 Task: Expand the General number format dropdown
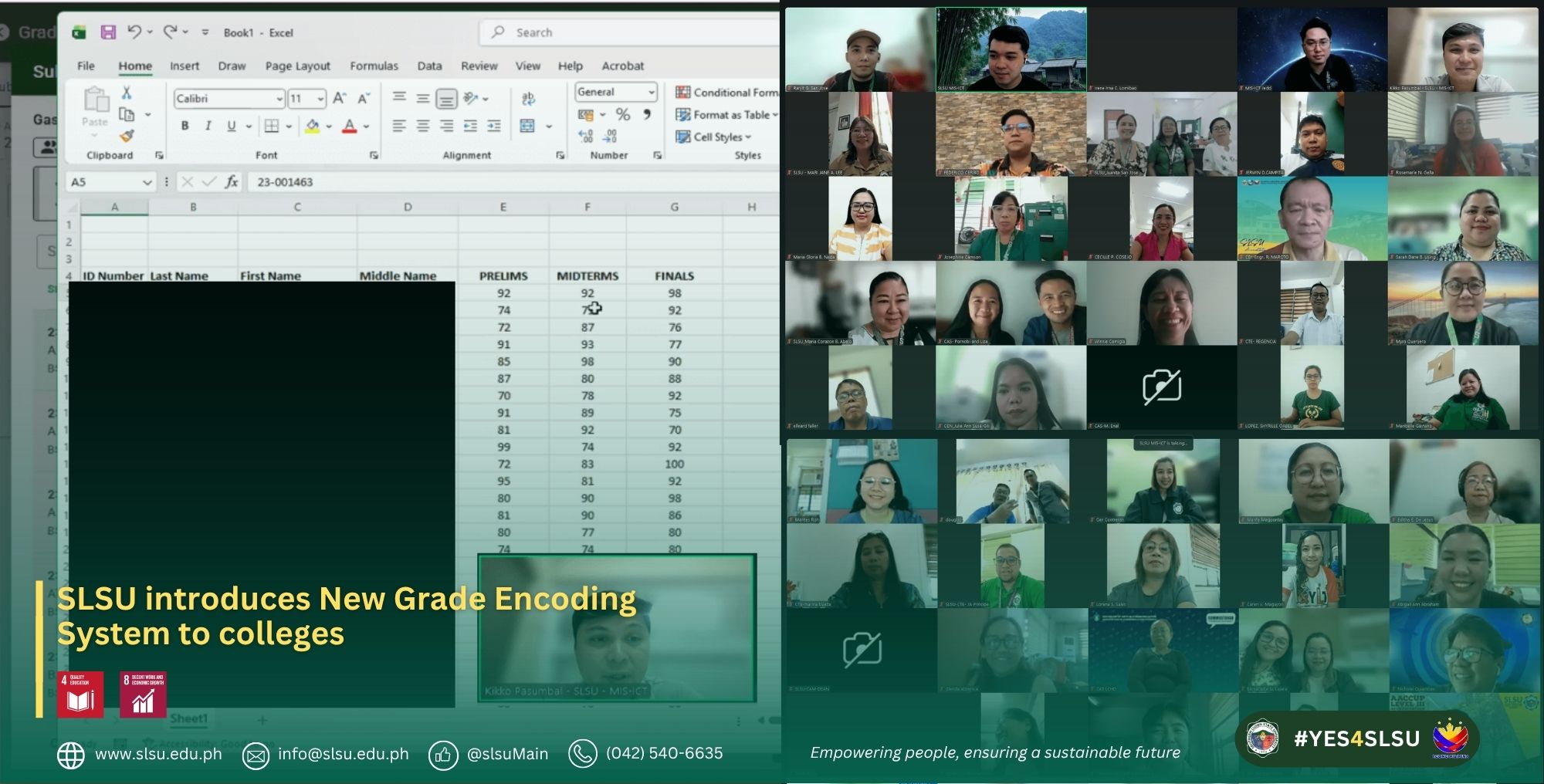(x=651, y=92)
